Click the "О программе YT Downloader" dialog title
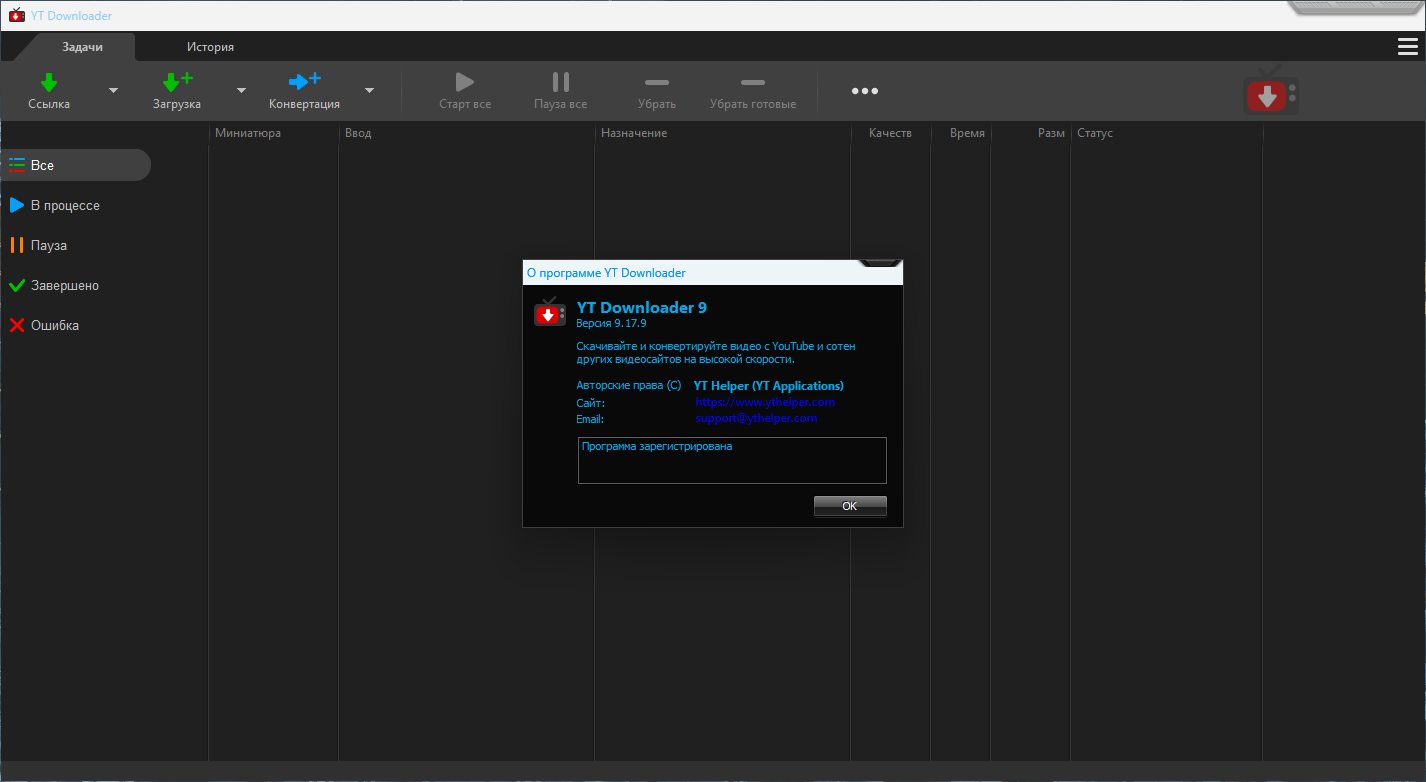The image size is (1426, 782). 606,272
